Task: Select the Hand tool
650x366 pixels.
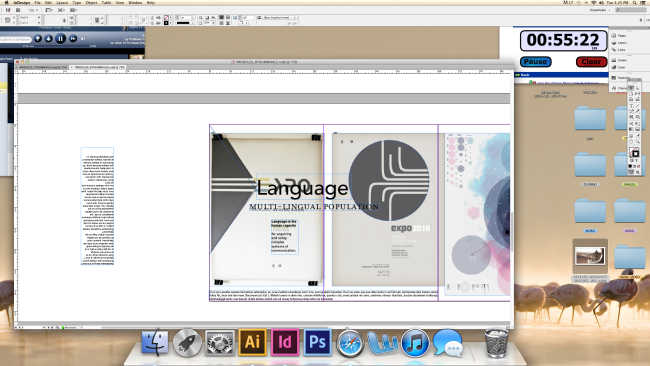Action: click(x=631, y=141)
